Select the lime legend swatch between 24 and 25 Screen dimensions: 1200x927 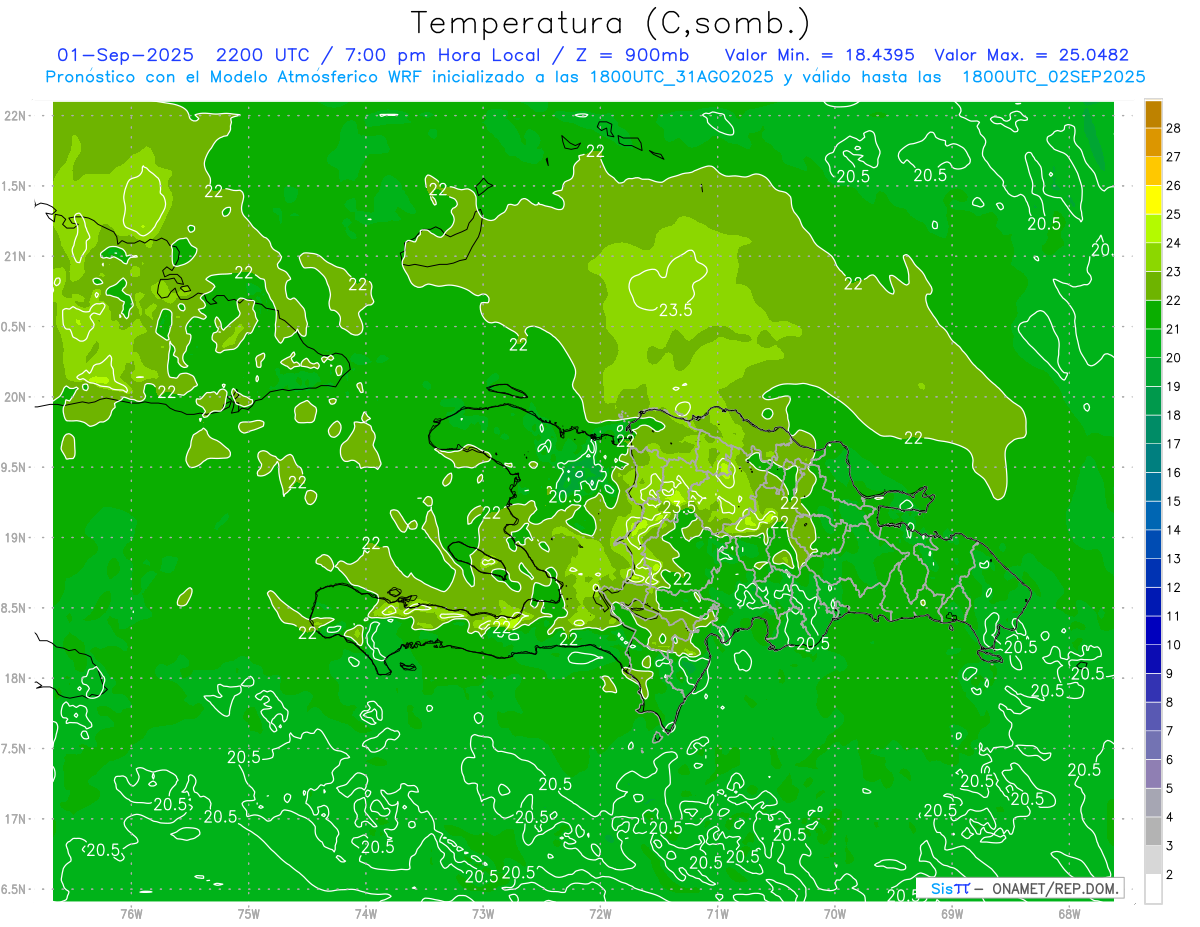point(1153,229)
